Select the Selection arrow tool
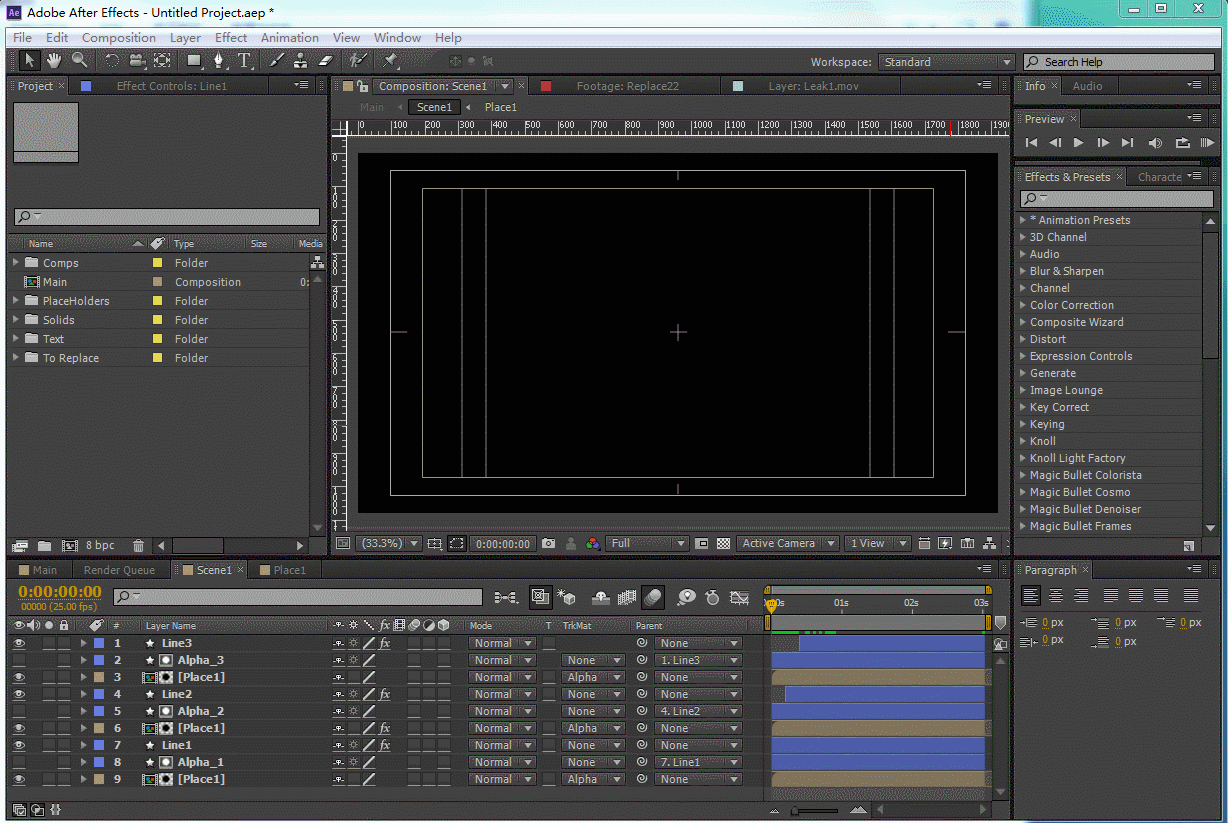1228x823 pixels. coord(30,61)
